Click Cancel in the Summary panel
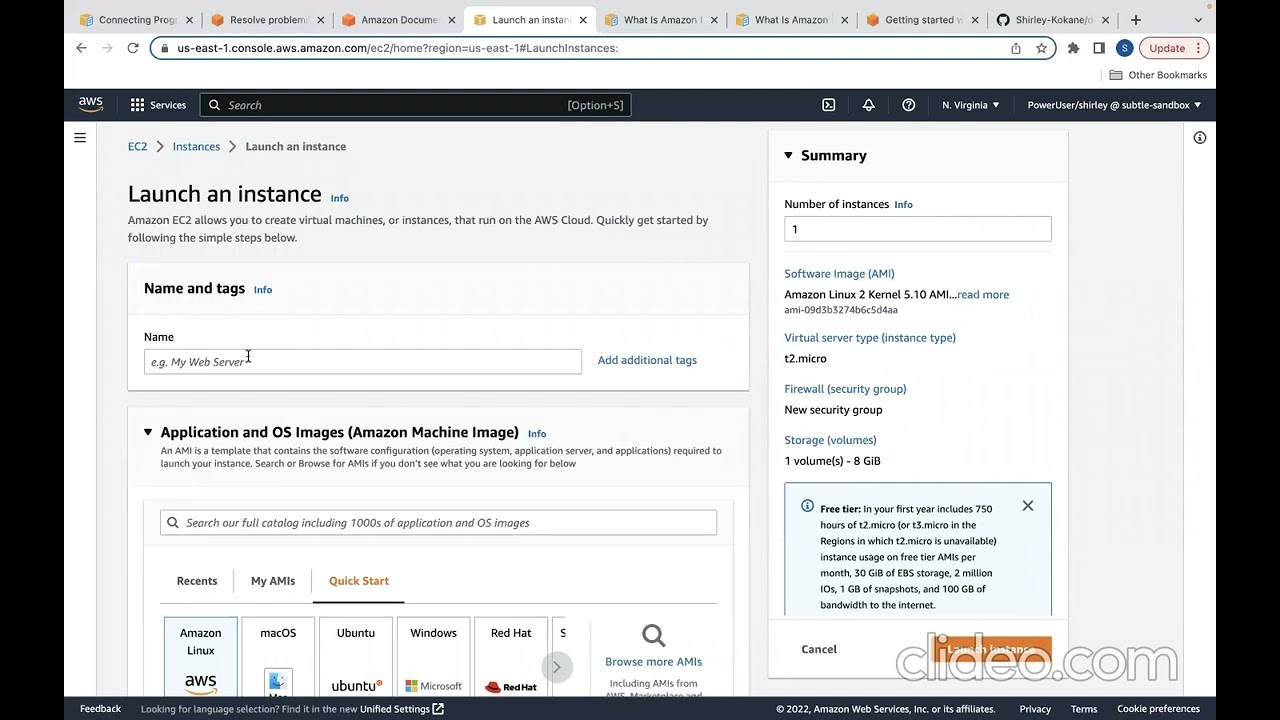1280x720 pixels. point(819,649)
